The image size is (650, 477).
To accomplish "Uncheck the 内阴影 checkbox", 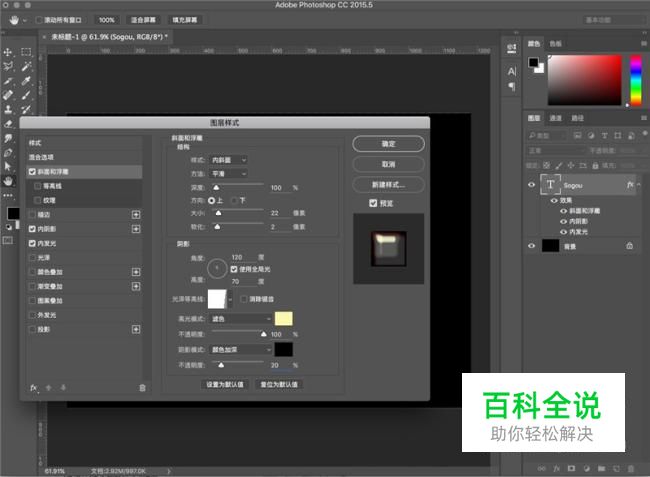I will 32,229.
